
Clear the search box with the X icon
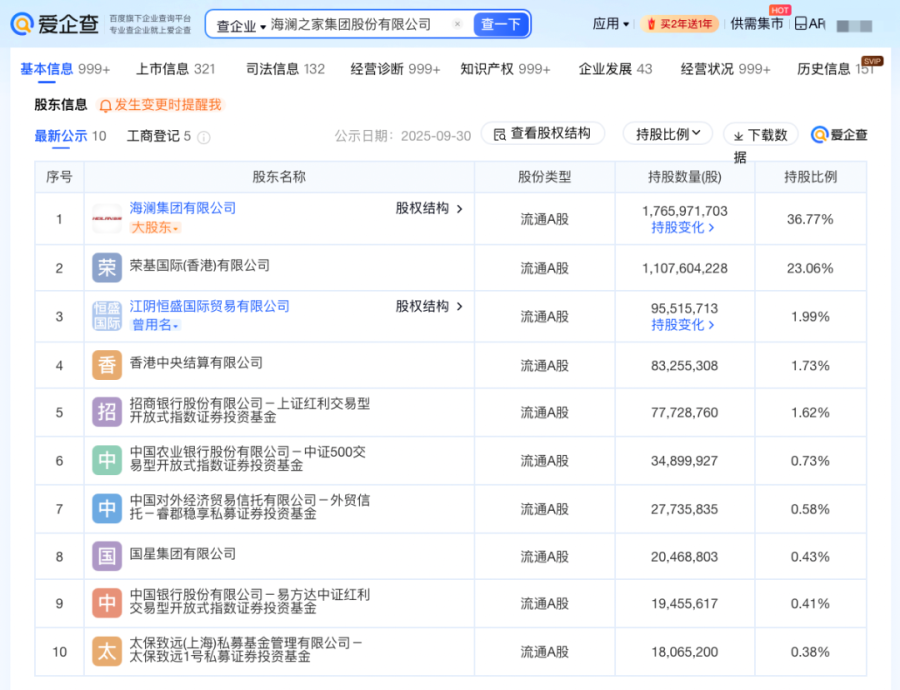click(457, 24)
